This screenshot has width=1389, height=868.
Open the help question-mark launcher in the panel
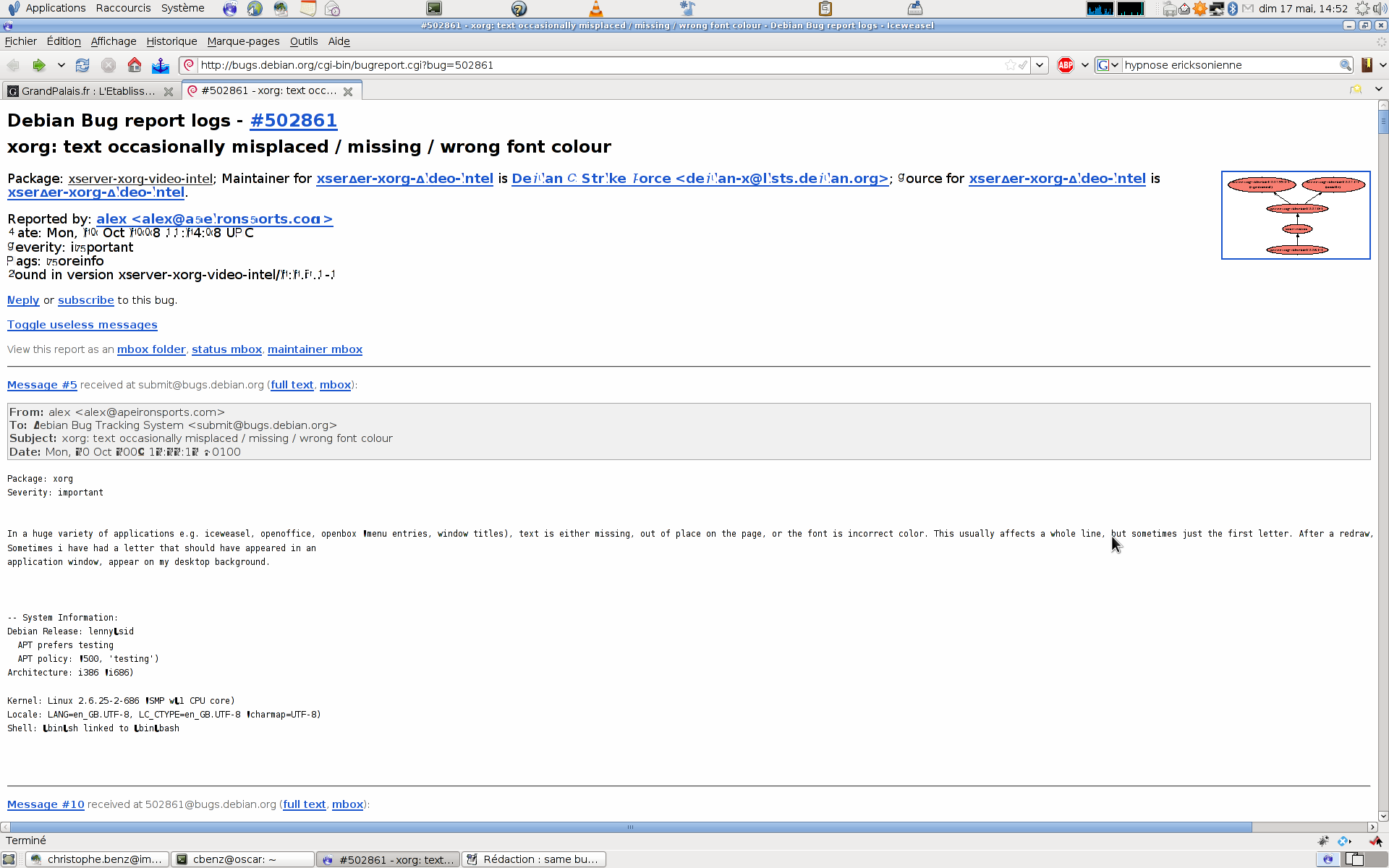point(519,9)
